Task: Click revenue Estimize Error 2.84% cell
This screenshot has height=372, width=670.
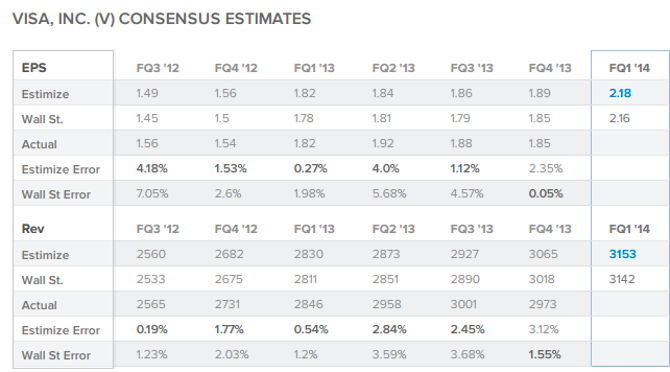Action: (389, 330)
